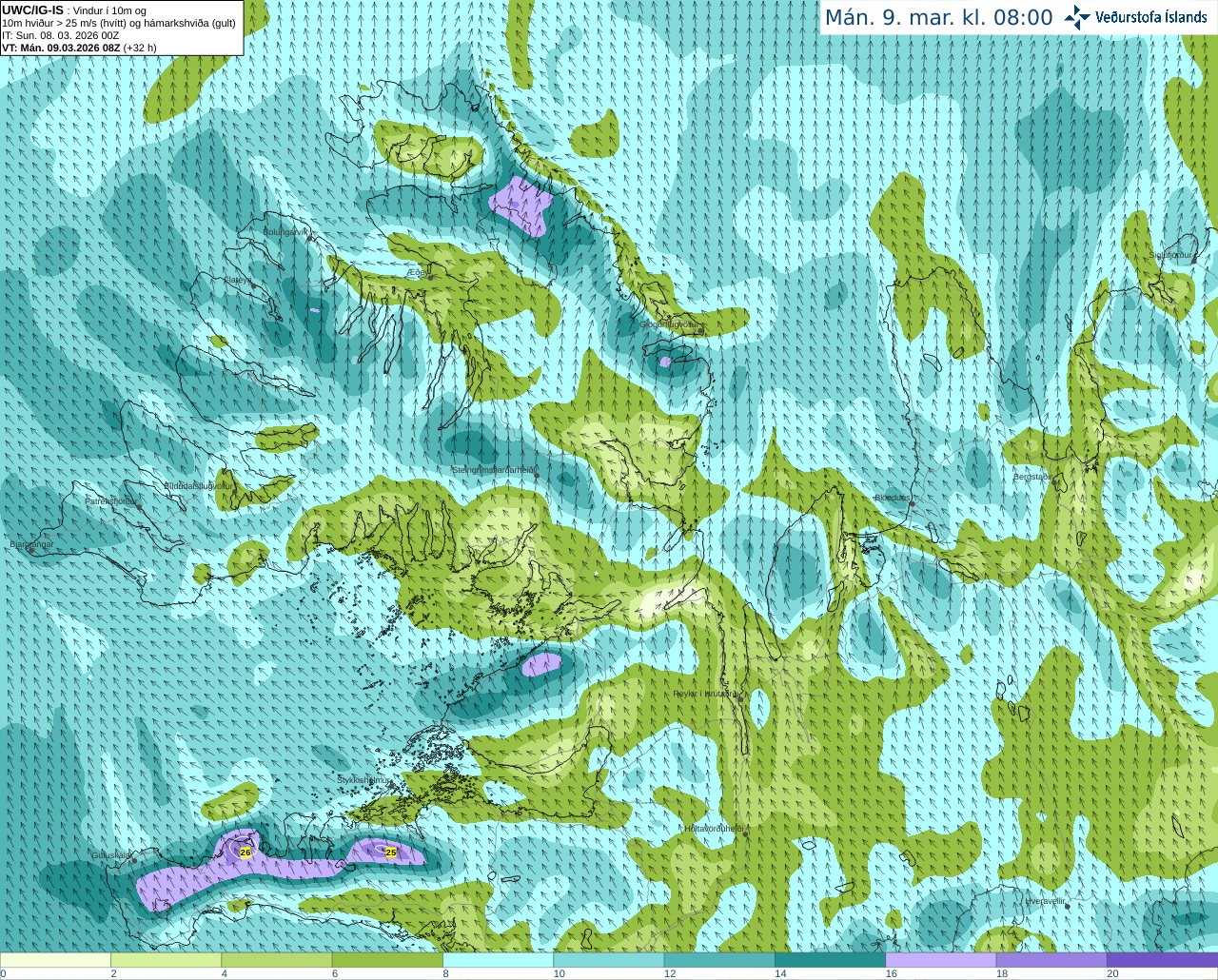
Task: Select the Reykir í Hrútafirði station label
Action: point(706,694)
